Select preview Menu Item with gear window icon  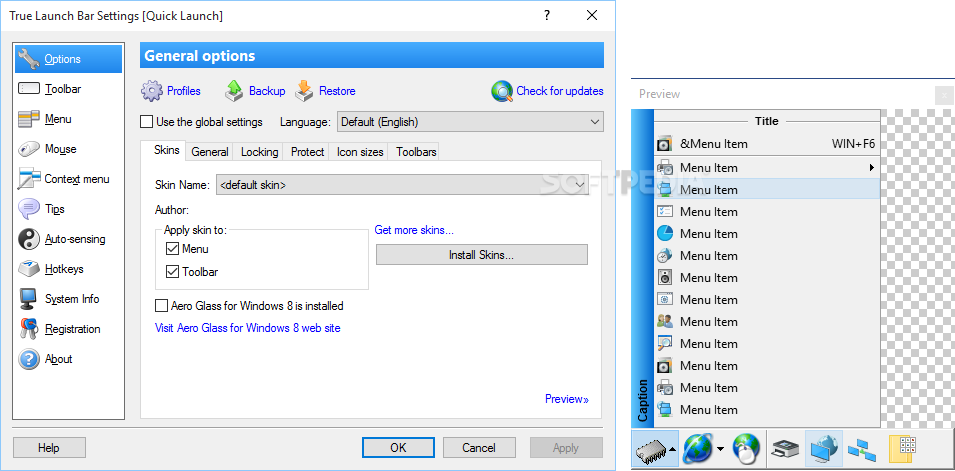767,299
